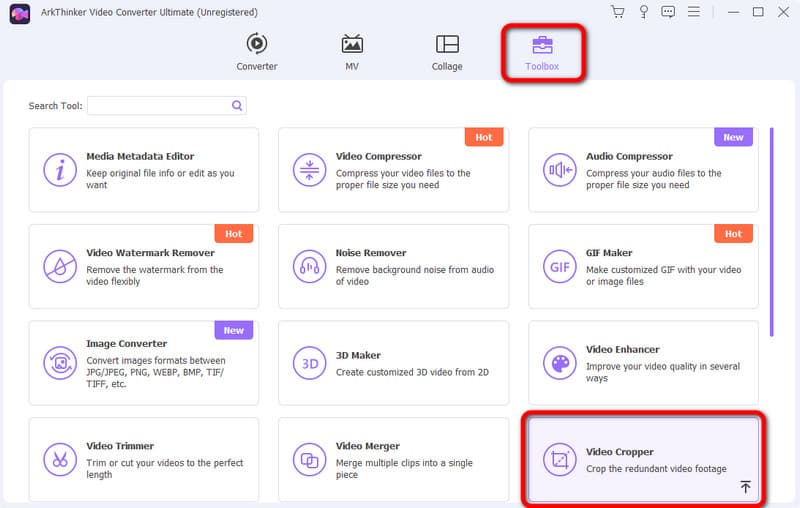This screenshot has width=800, height=508.
Task: Open the Collage tab
Action: [447, 52]
